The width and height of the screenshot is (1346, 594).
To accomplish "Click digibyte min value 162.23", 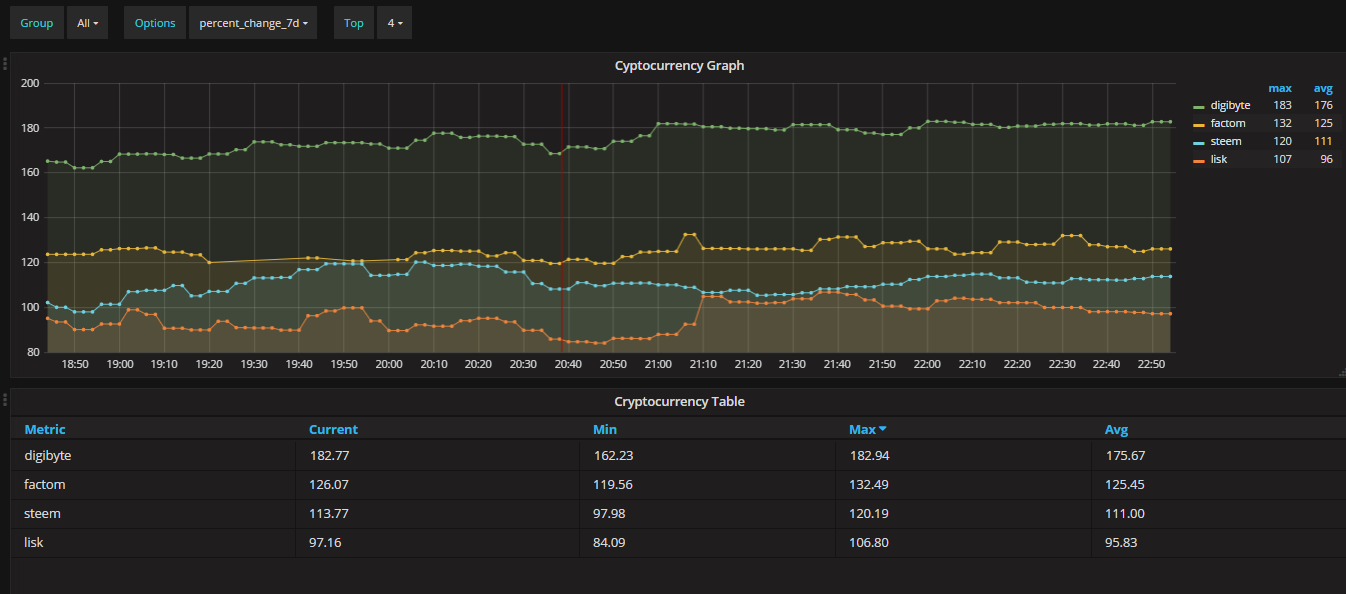I will [x=613, y=455].
